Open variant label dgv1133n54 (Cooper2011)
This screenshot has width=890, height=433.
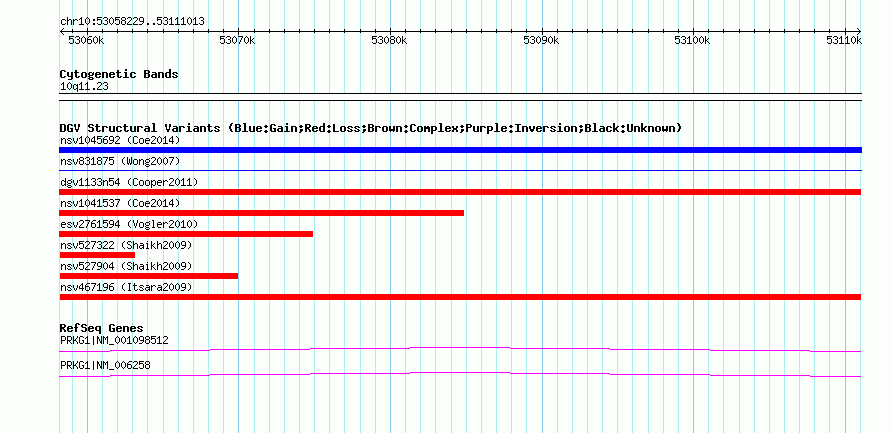(129, 182)
